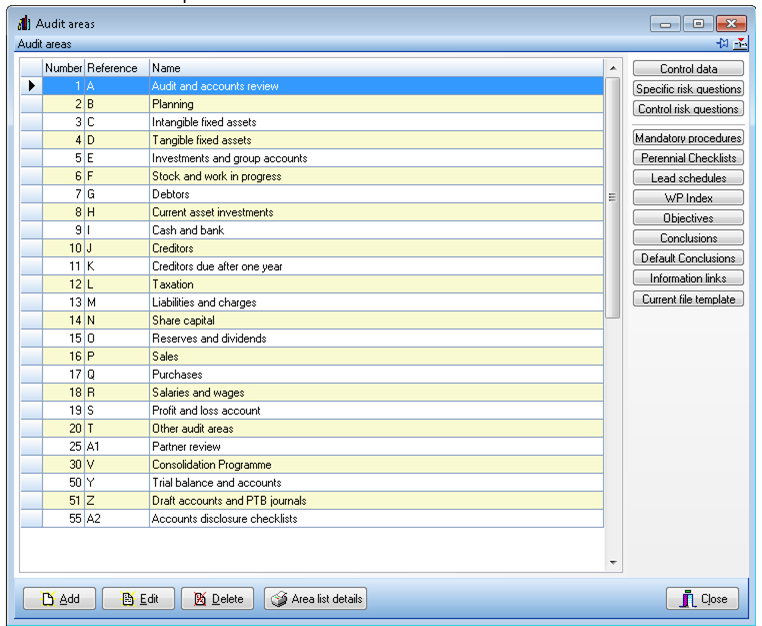Click the current-row arrow indicator for row 1

(32, 86)
